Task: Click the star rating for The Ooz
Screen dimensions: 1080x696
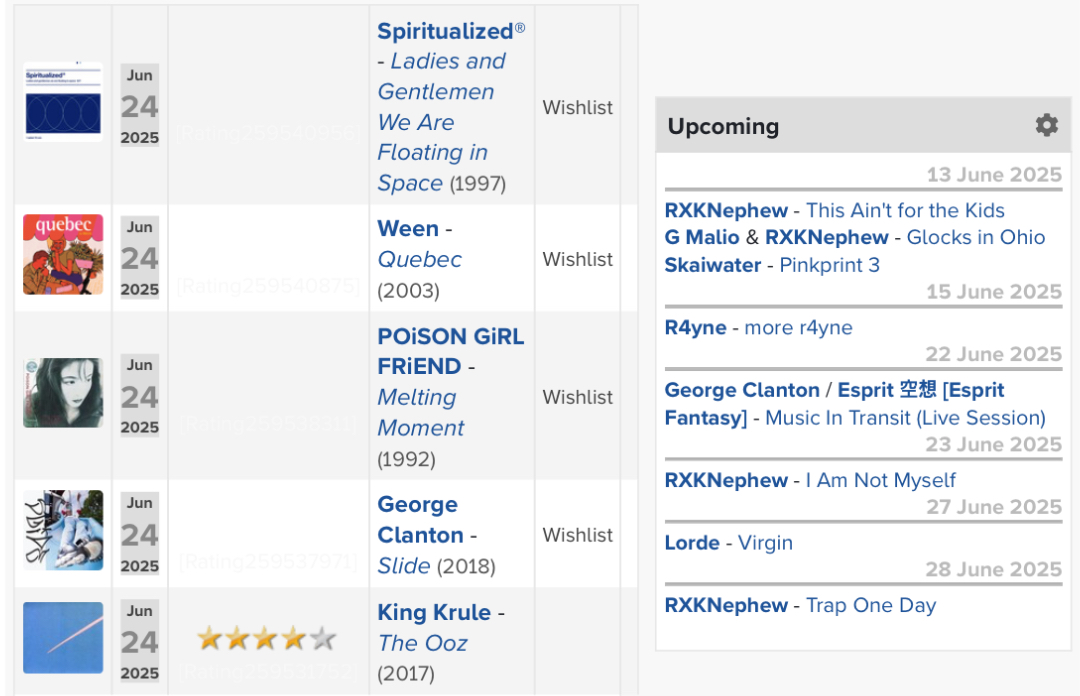Action: (267, 639)
